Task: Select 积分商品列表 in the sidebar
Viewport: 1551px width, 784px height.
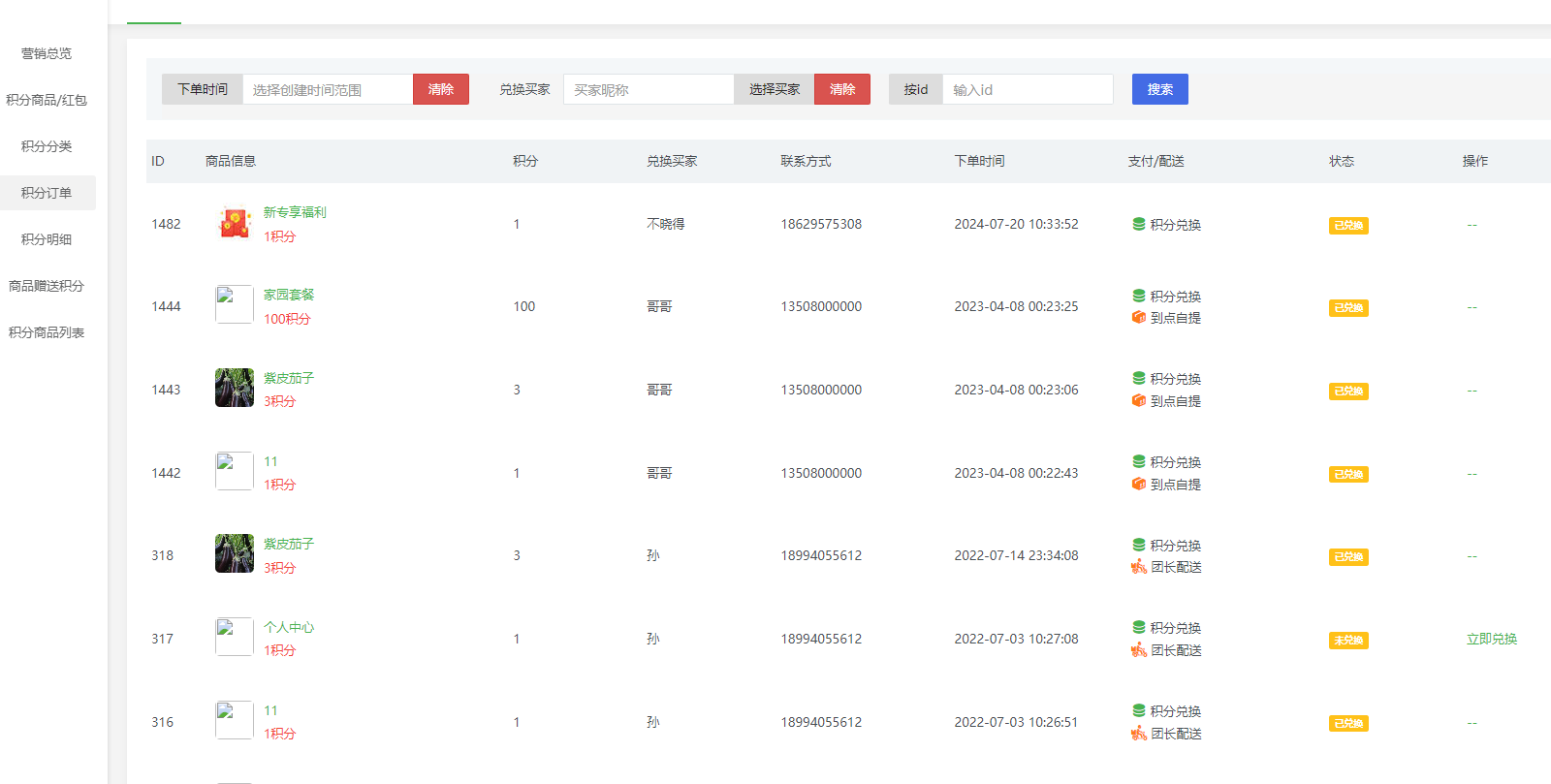Action: (x=47, y=332)
